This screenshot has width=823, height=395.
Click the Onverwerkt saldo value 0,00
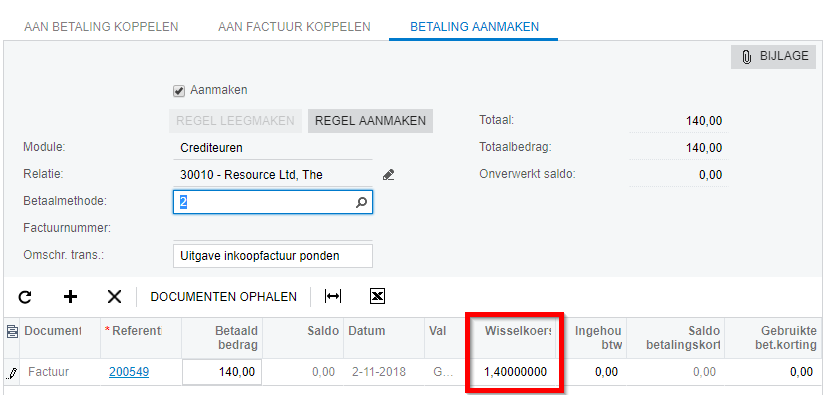pyautogui.click(x=711, y=175)
